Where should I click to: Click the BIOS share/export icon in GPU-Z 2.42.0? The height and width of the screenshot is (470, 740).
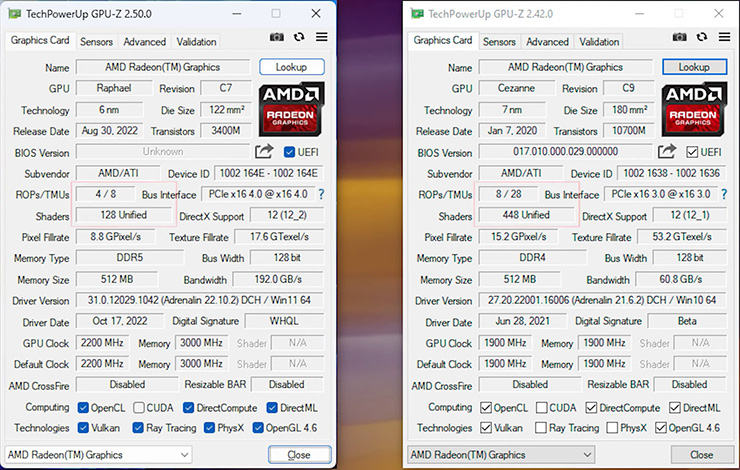pyautogui.click(x=667, y=151)
